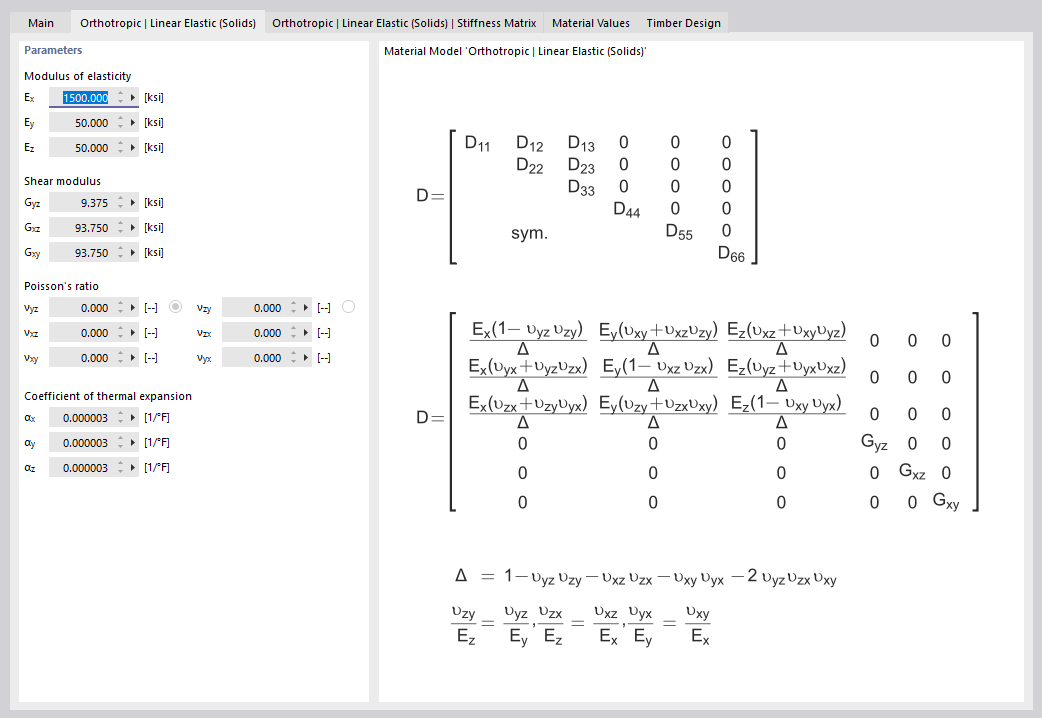Select the radio button beside the νyz row
1042x718 pixels.
[x=176, y=307]
